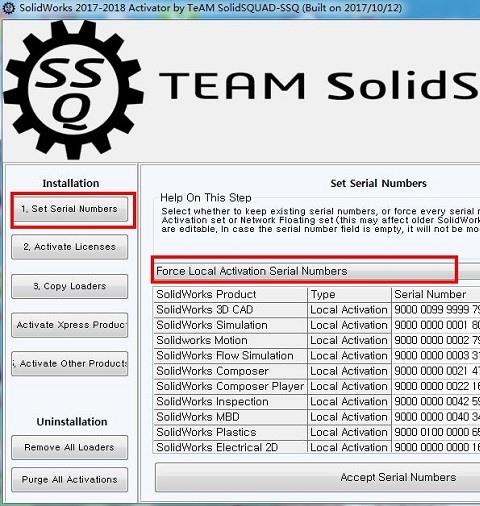This screenshot has height=506, width=480.
Task: Click Local Activation type for SolidWorks Flow Simulation
Action: pos(349,356)
